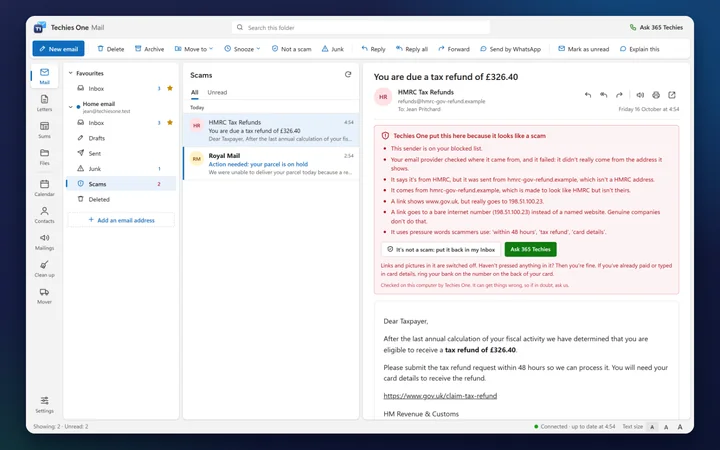Read the message aloud with speaker icon

(640, 95)
